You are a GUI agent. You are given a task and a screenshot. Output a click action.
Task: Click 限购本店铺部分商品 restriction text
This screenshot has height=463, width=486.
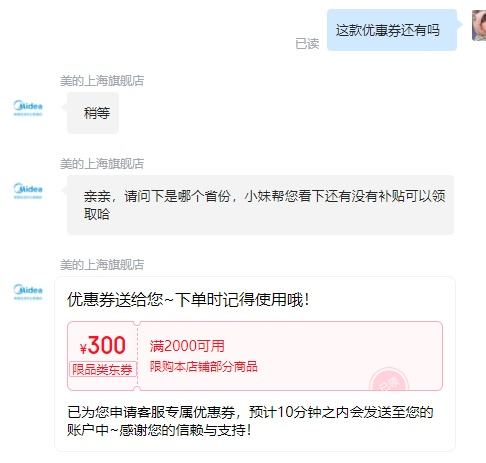point(204,366)
